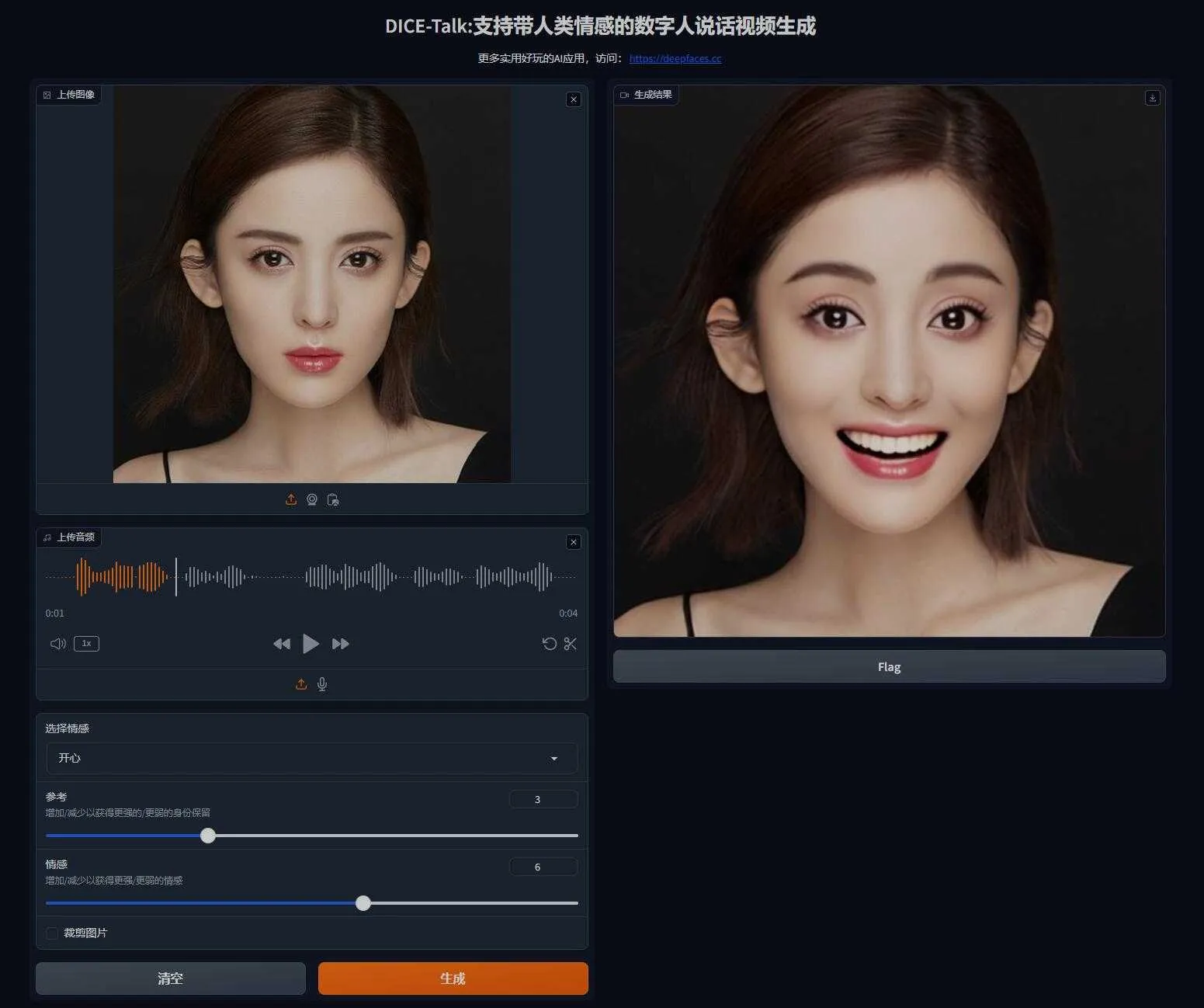Download the generated result video
1204x1008 pixels.
[x=1152, y=98]
